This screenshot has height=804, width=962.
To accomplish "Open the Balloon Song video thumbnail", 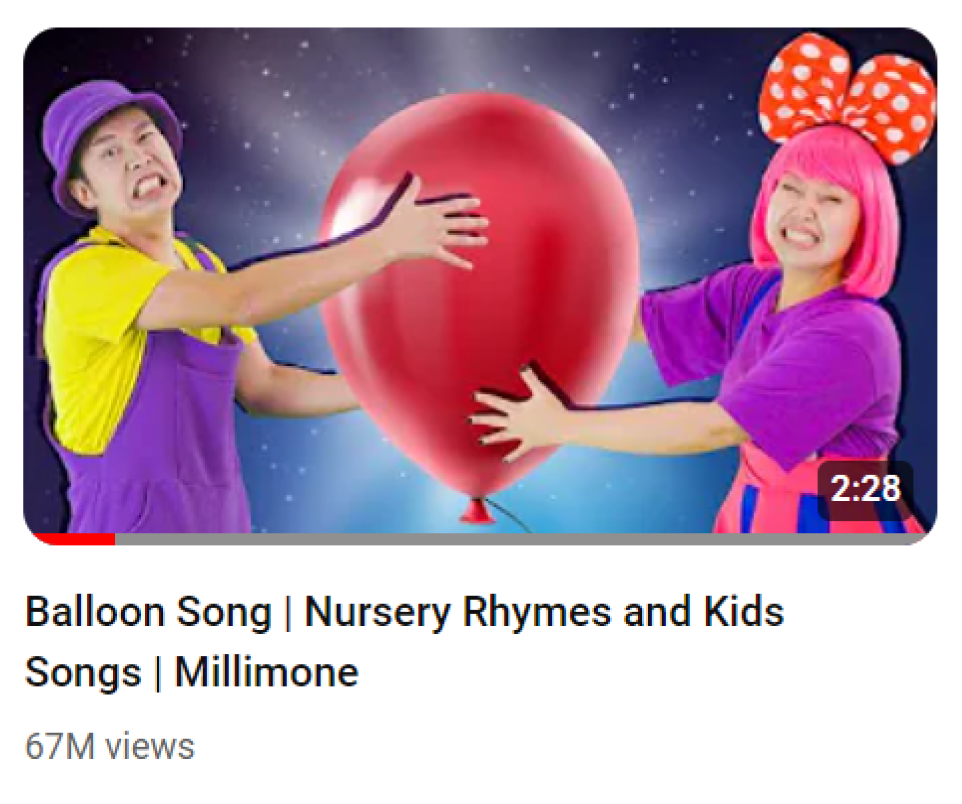I will (x=480, y=285).
